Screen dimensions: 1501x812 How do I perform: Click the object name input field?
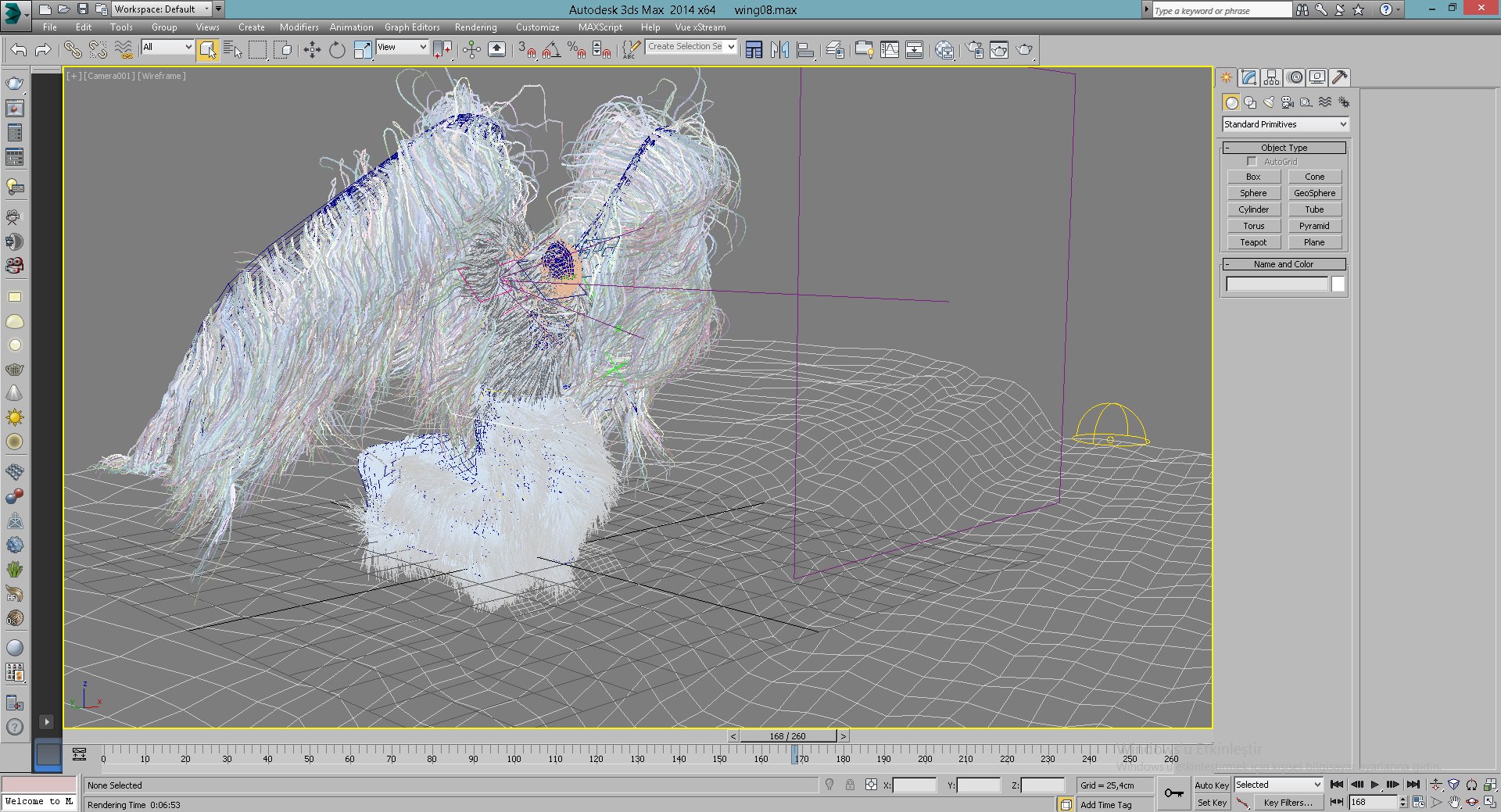(x=1277, y=284)
